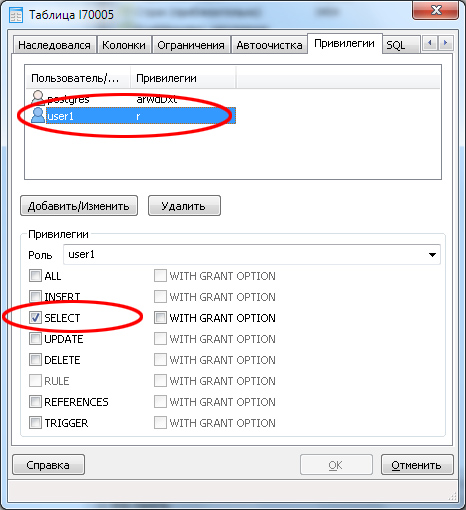Viewport: 466px width, 510px height.
Task: Click the table icon in title bar
Action: point(16,15)
